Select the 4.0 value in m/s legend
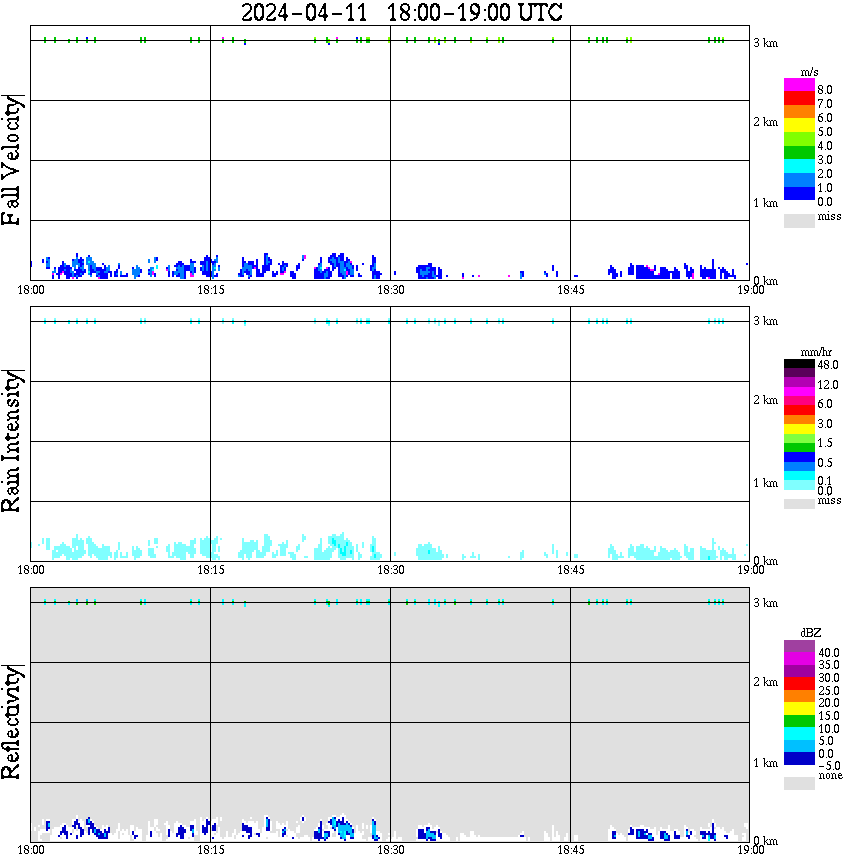The image size is (850, 868). [825, 146]
